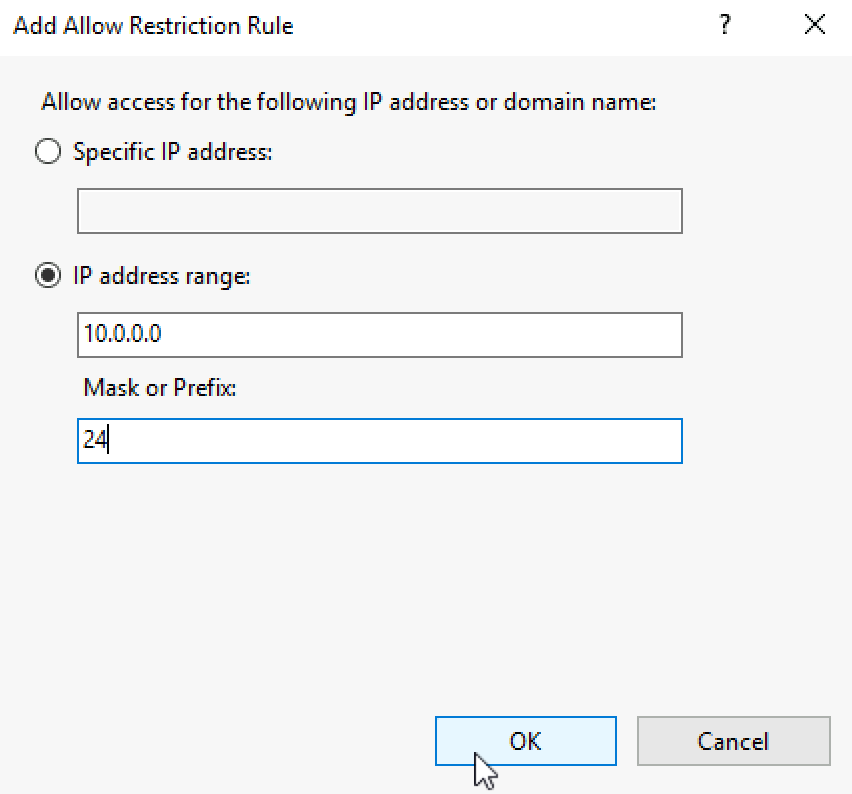This screenshot has height=794, width=852.
Task: Click the 10.0.0.0 text in range box
Action: pyautogui.click(x=123, y=335)
